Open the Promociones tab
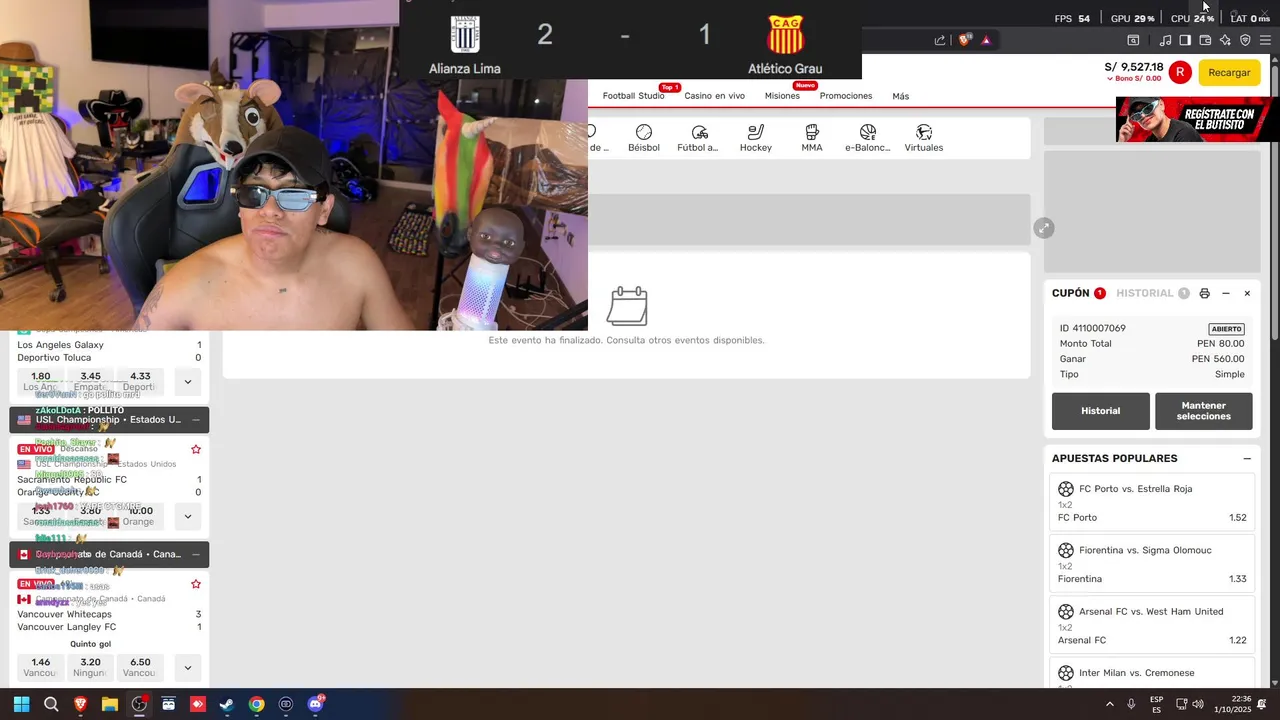This screenshot has width=1280, height=720. click(846, 96)
